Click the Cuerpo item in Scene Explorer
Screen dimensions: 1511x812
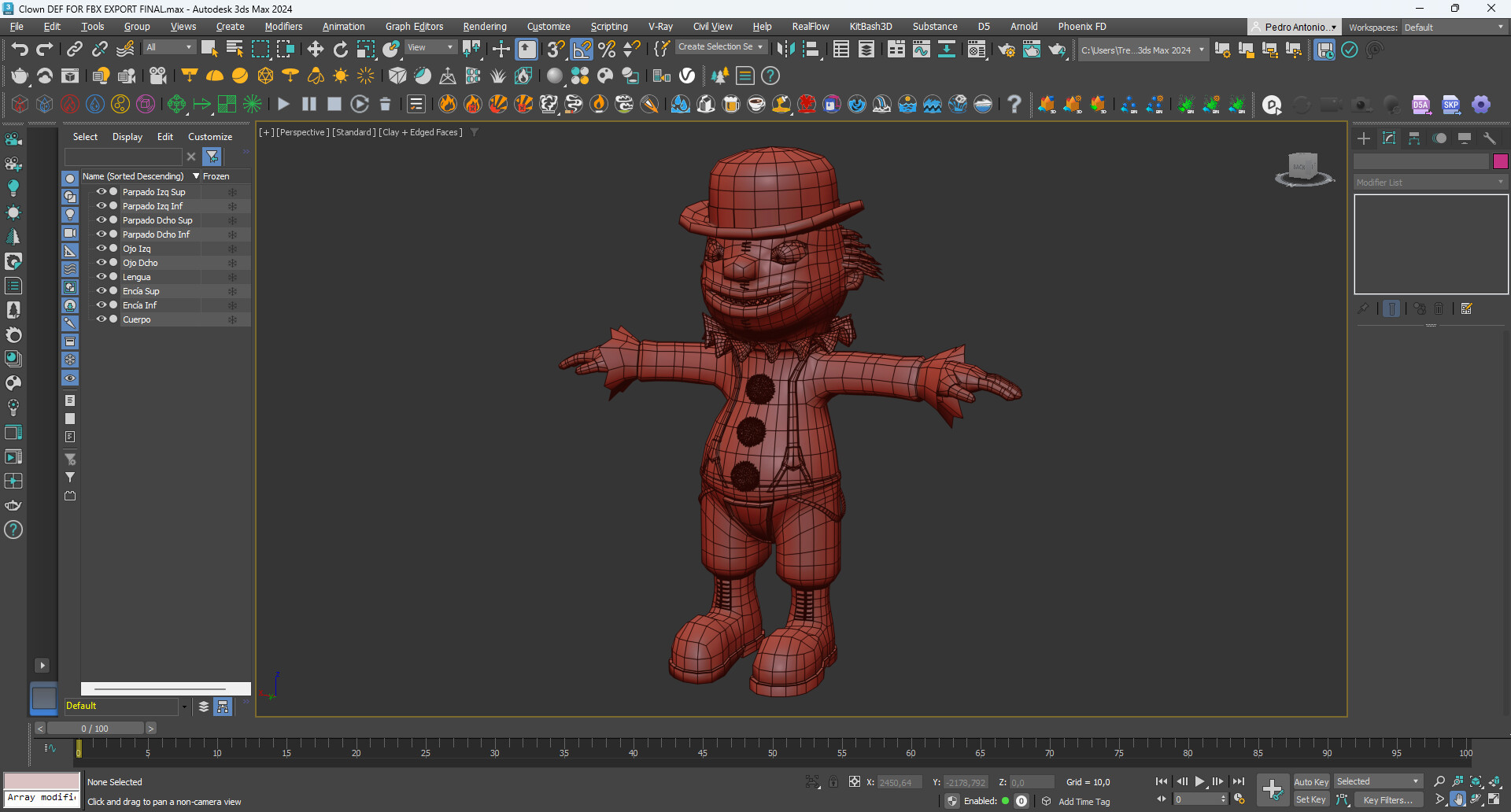(x=136, y=319)
